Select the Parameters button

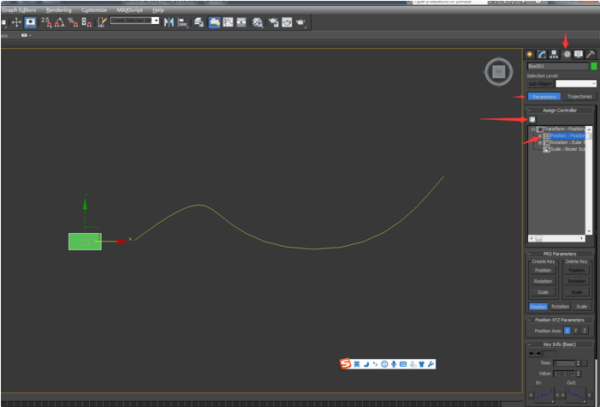[544, 96]
